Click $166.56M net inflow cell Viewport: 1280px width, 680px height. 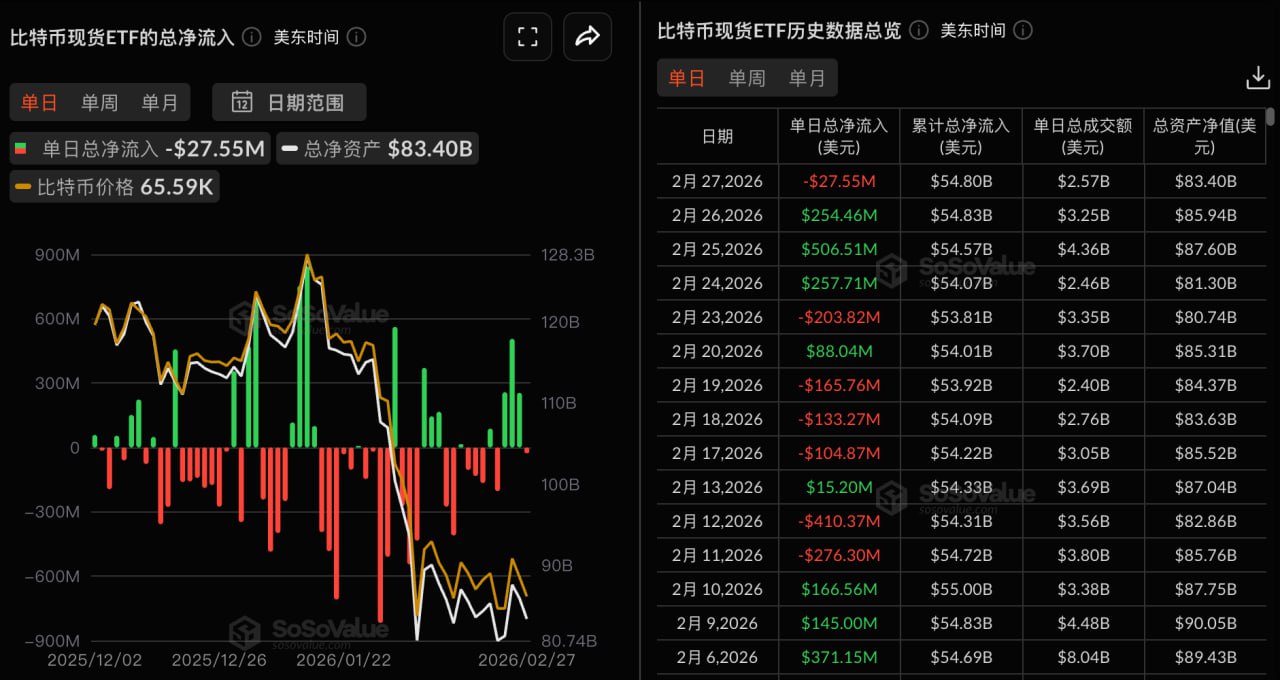(x=839, y=589)
